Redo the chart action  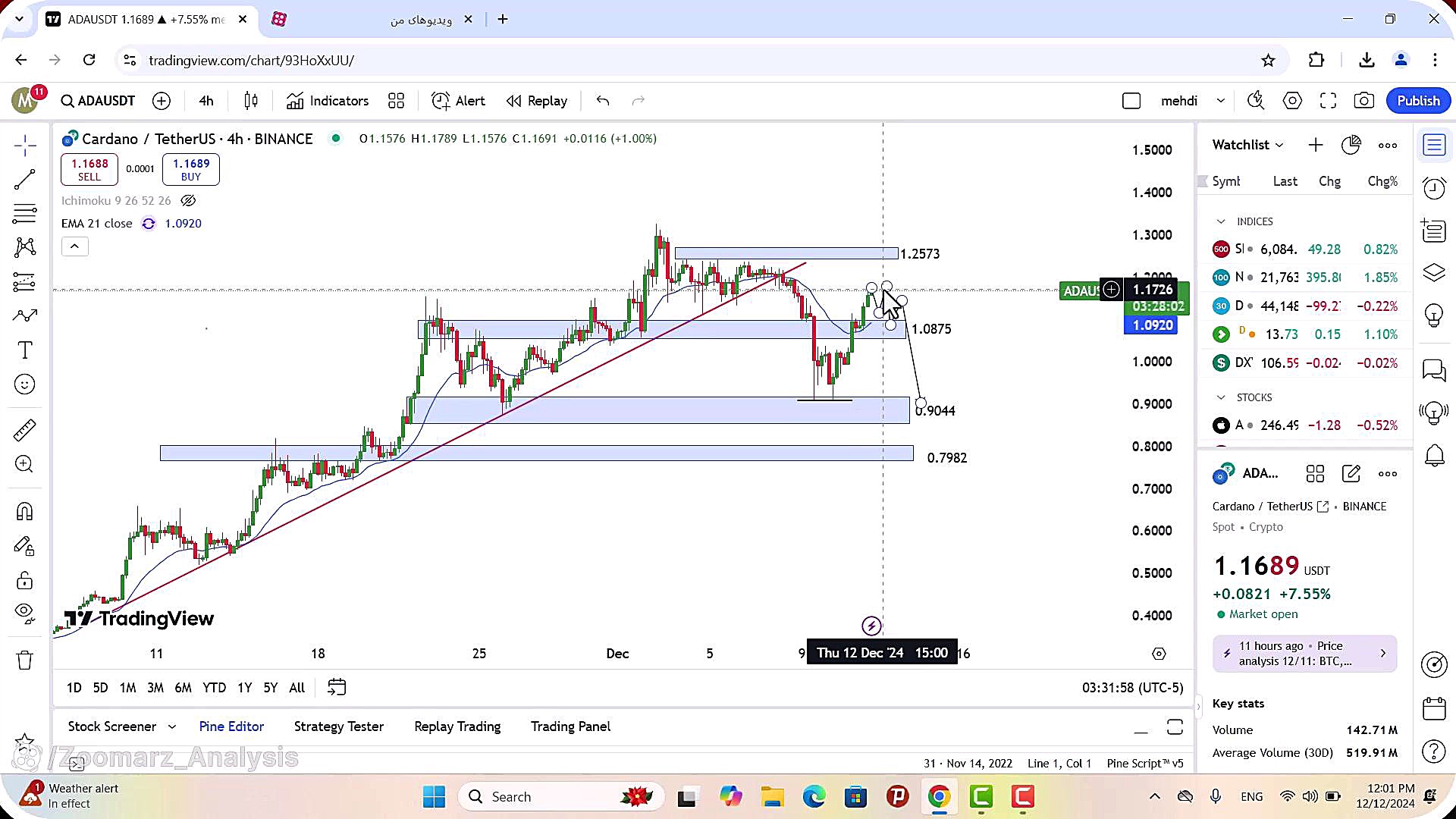click(x=639, y=101)
